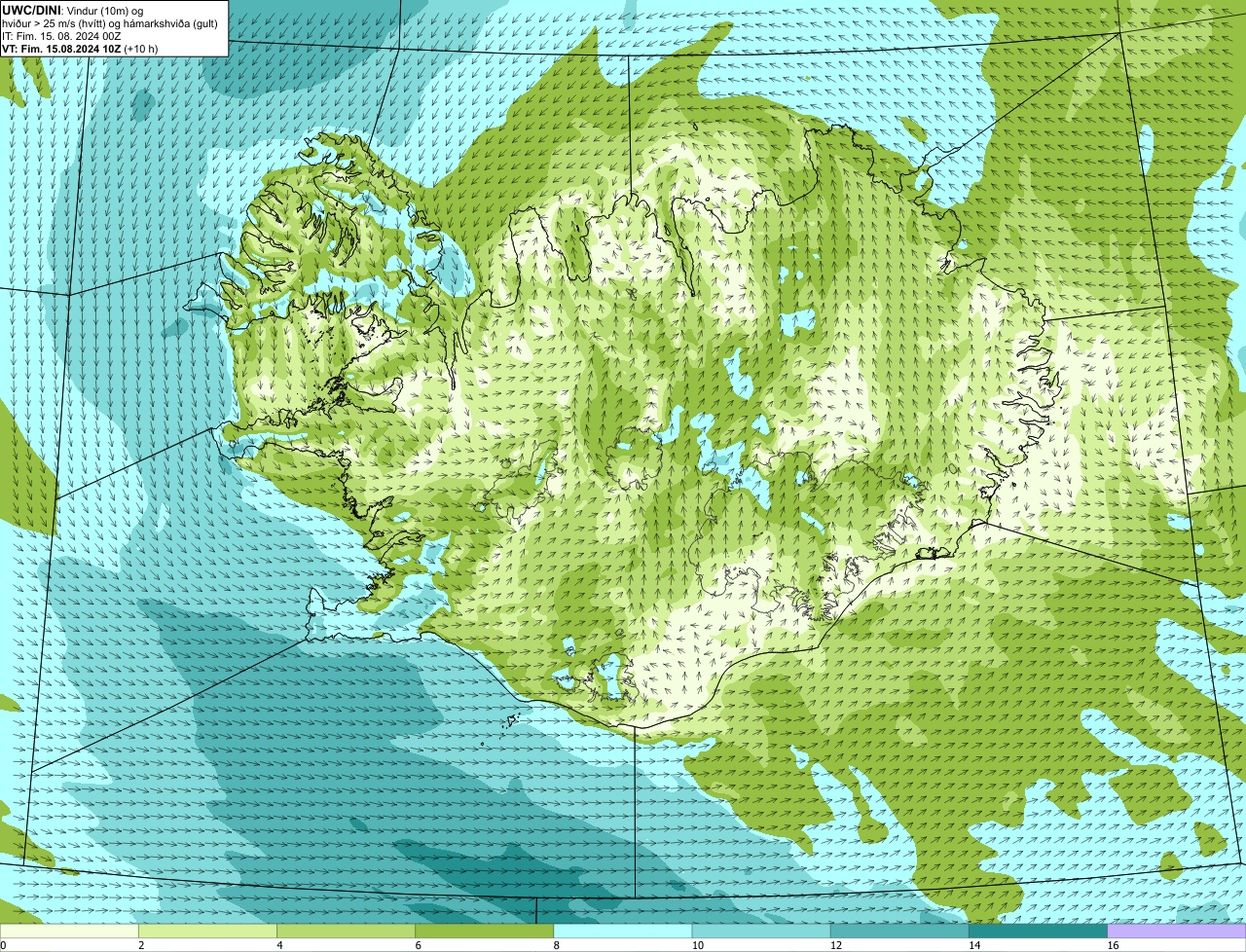Select the 6–8 m/s olive green legend swatch
Image resolution: width=1246 pixels, height=952 pixels.
coord(485,932)
